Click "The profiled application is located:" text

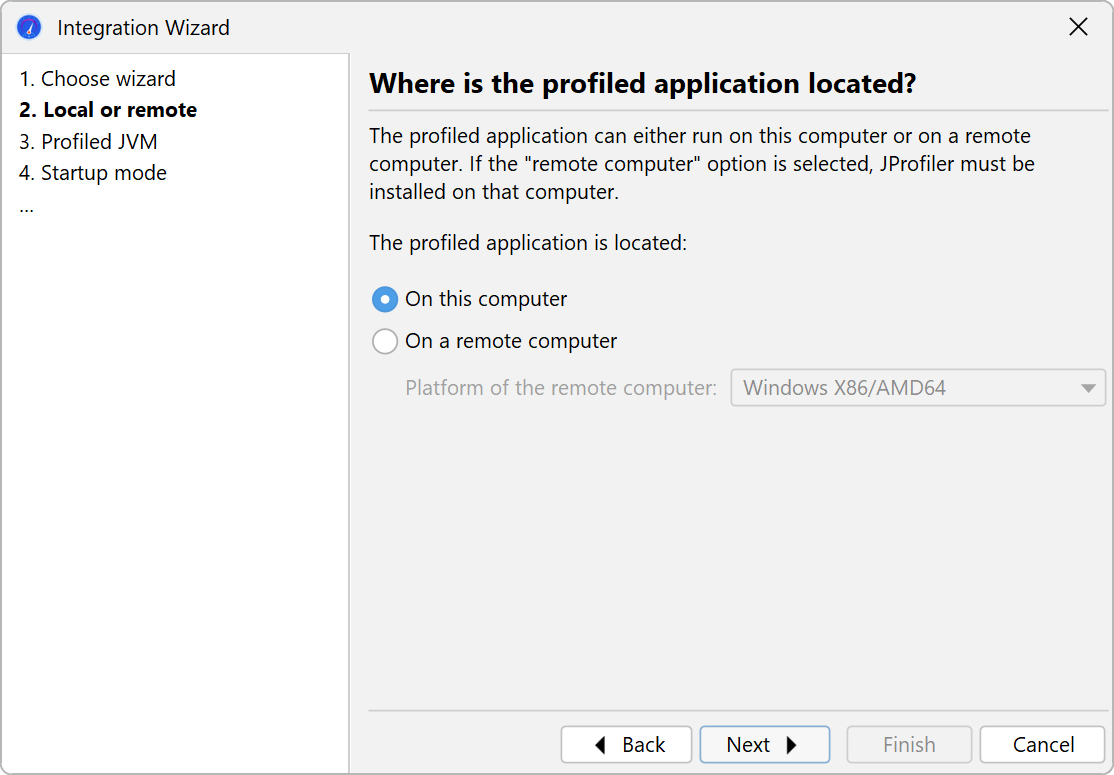[x=527, y=243]
